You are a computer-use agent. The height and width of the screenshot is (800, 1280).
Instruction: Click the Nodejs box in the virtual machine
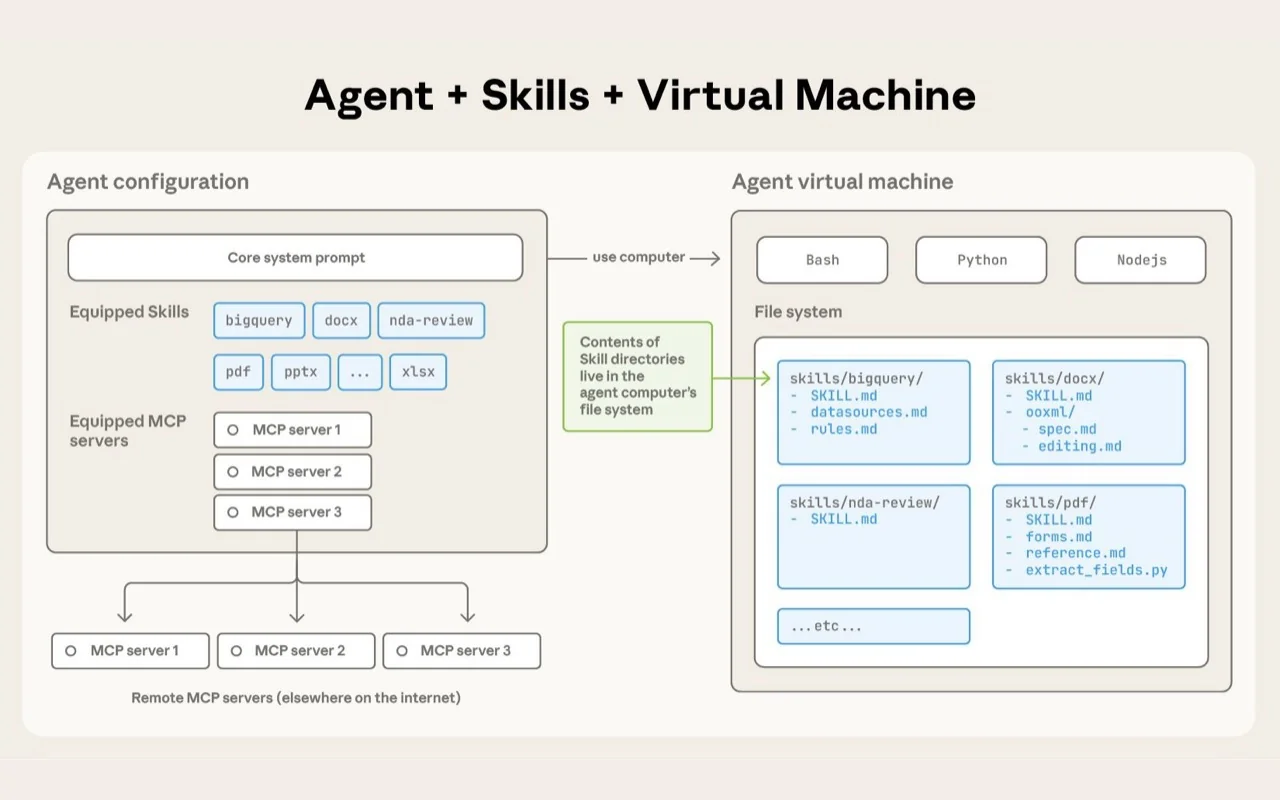coord(1141,260)
